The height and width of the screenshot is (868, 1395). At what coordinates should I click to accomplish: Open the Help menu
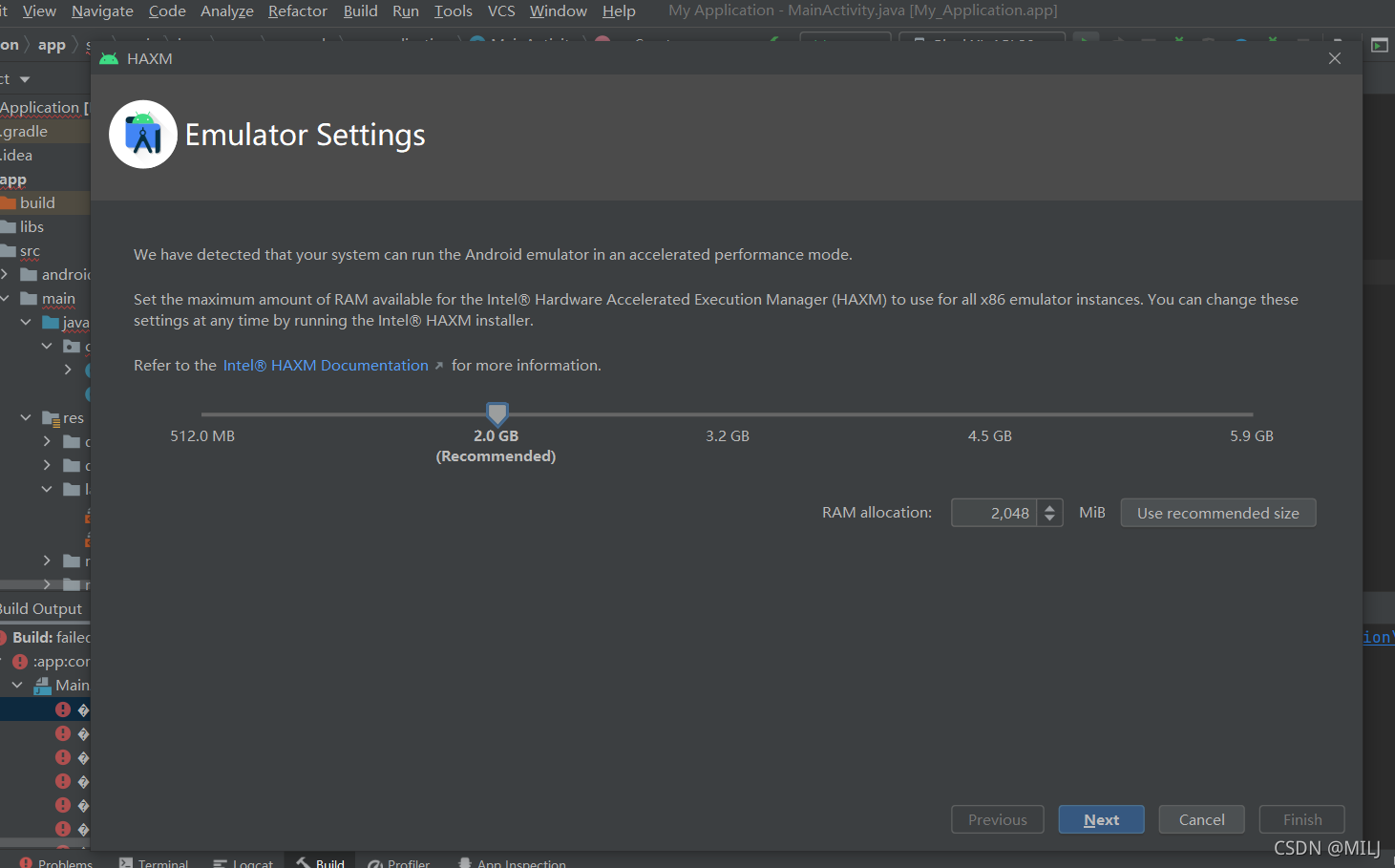619,11
